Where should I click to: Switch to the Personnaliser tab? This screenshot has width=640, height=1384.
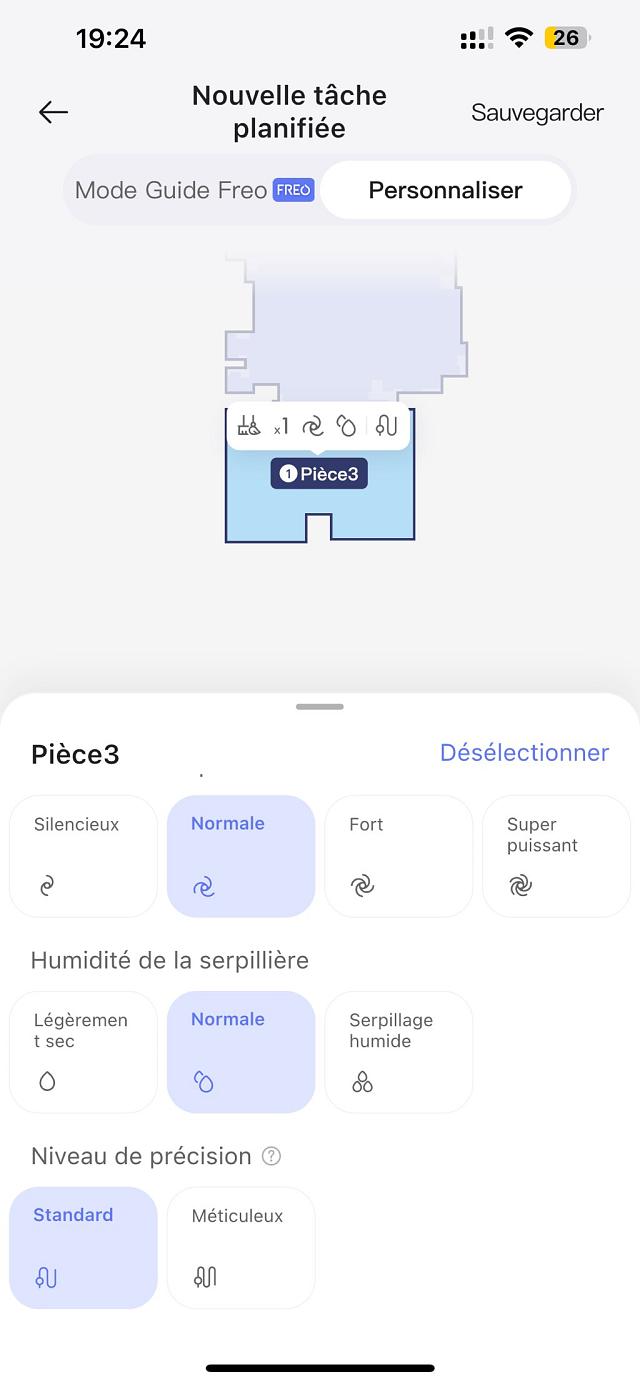(445, 190)
